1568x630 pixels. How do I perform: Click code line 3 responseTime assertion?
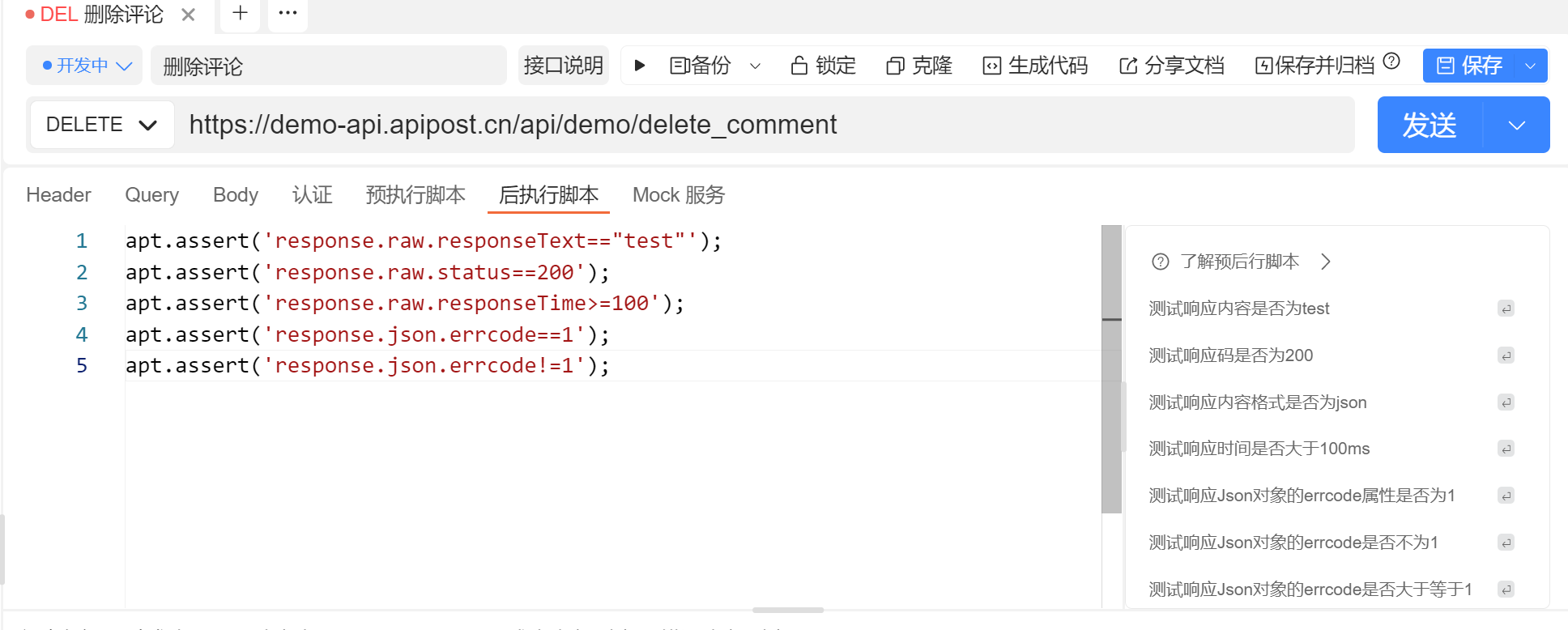click(405, 304)
